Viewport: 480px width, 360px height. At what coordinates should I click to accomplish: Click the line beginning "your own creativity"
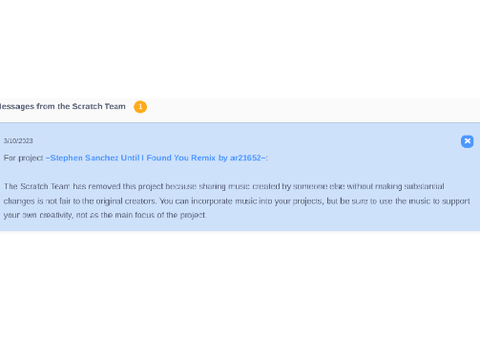tap(105, 215)
